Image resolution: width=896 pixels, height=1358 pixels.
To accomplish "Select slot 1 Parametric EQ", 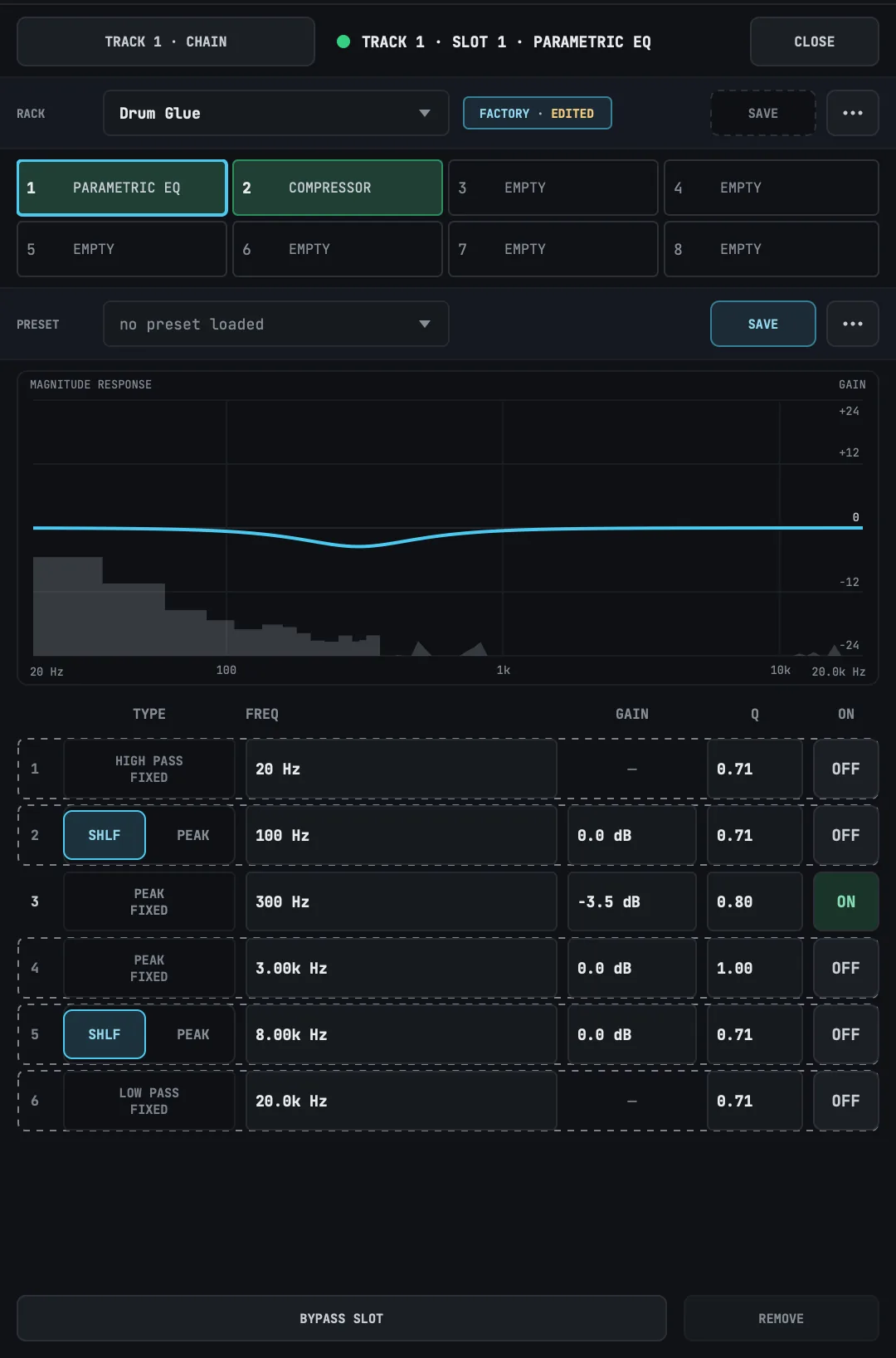I will click(x=122, y=188).
